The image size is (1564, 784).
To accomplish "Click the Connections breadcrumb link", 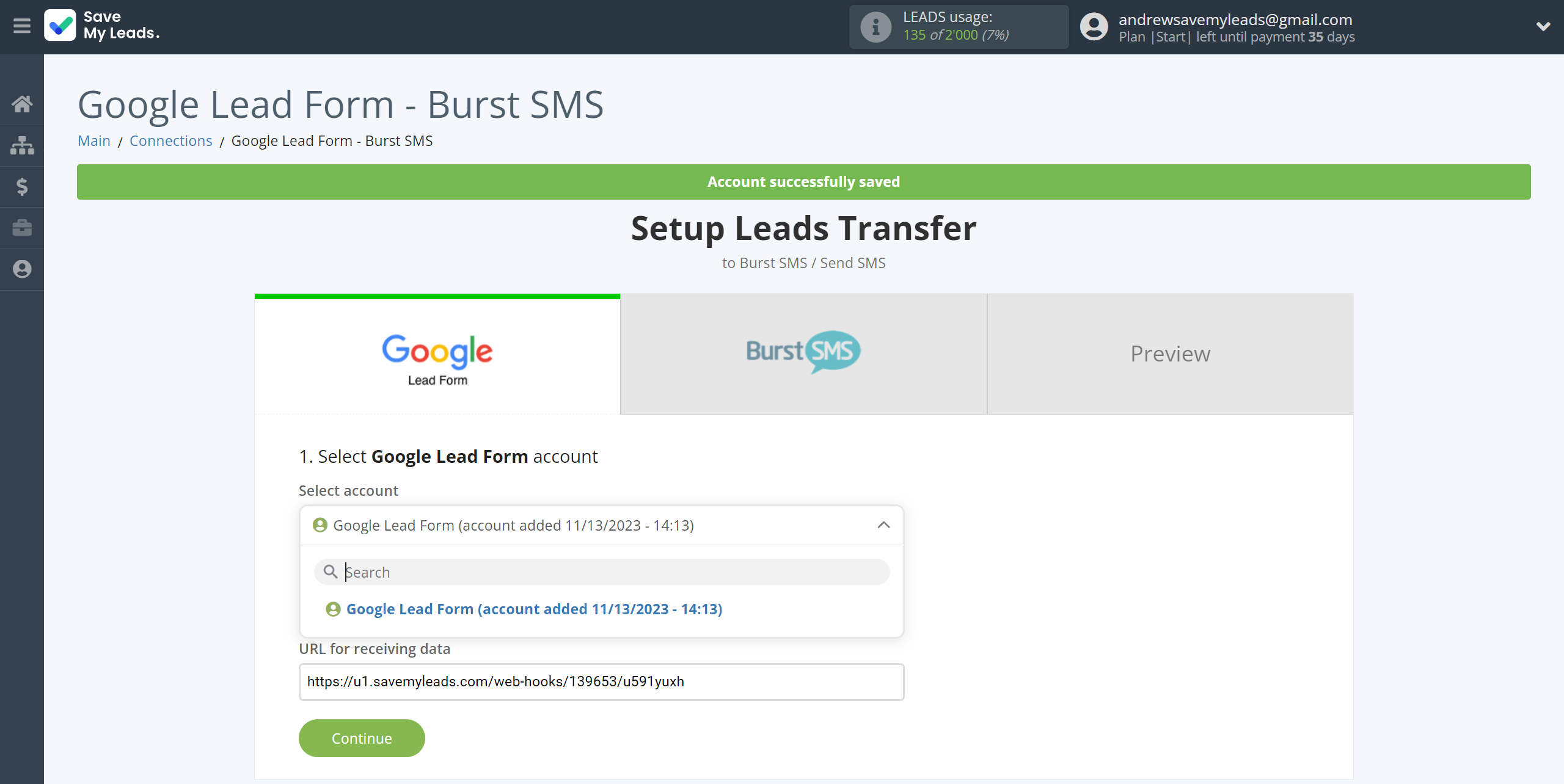I will [170, 140].
